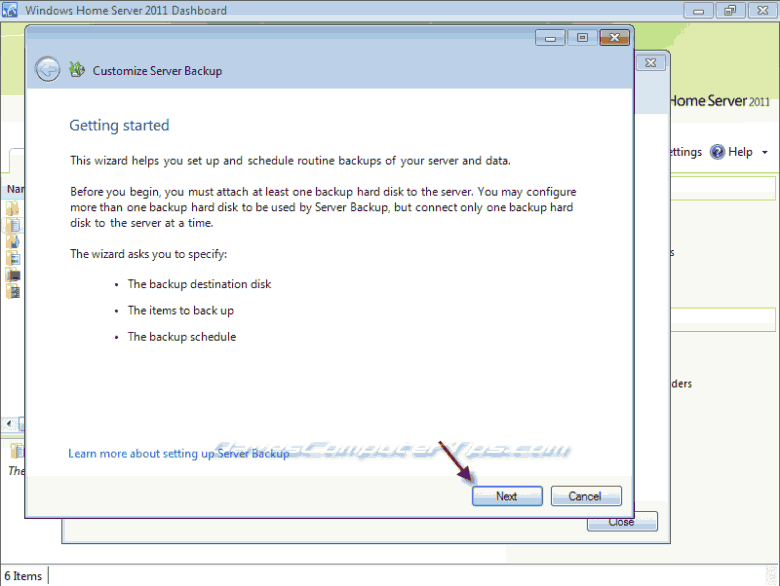
Task: Select the fourth folder icon in the Dashboard list
Action: point(13,258)
